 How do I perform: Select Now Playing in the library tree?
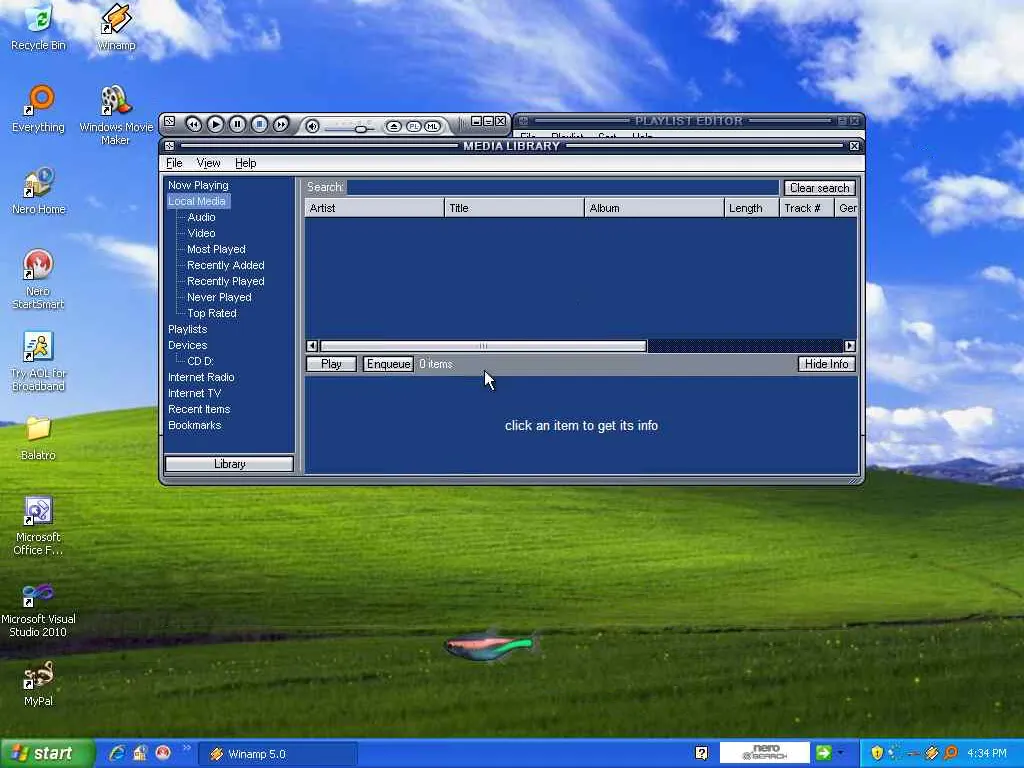click(x=198, y=185)
